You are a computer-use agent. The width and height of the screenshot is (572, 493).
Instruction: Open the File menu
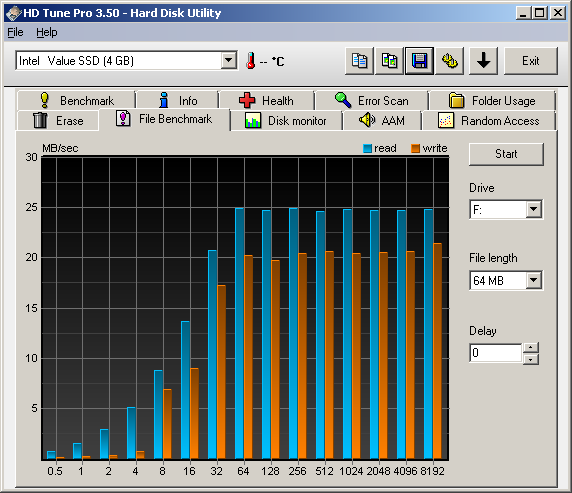tap(15, 32)
